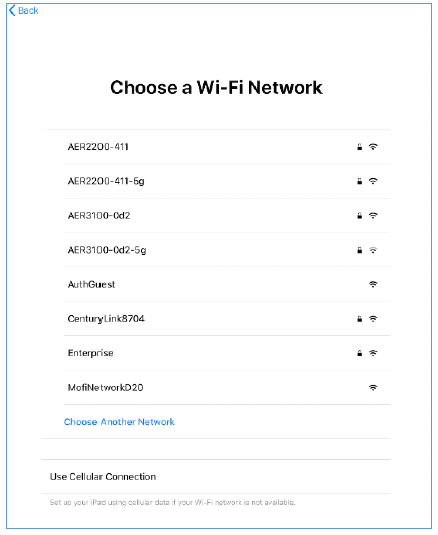This screenshot has height=535, width=438.
Task: Select the CenturyLink8704 network
Action: (x=227, y=319)
